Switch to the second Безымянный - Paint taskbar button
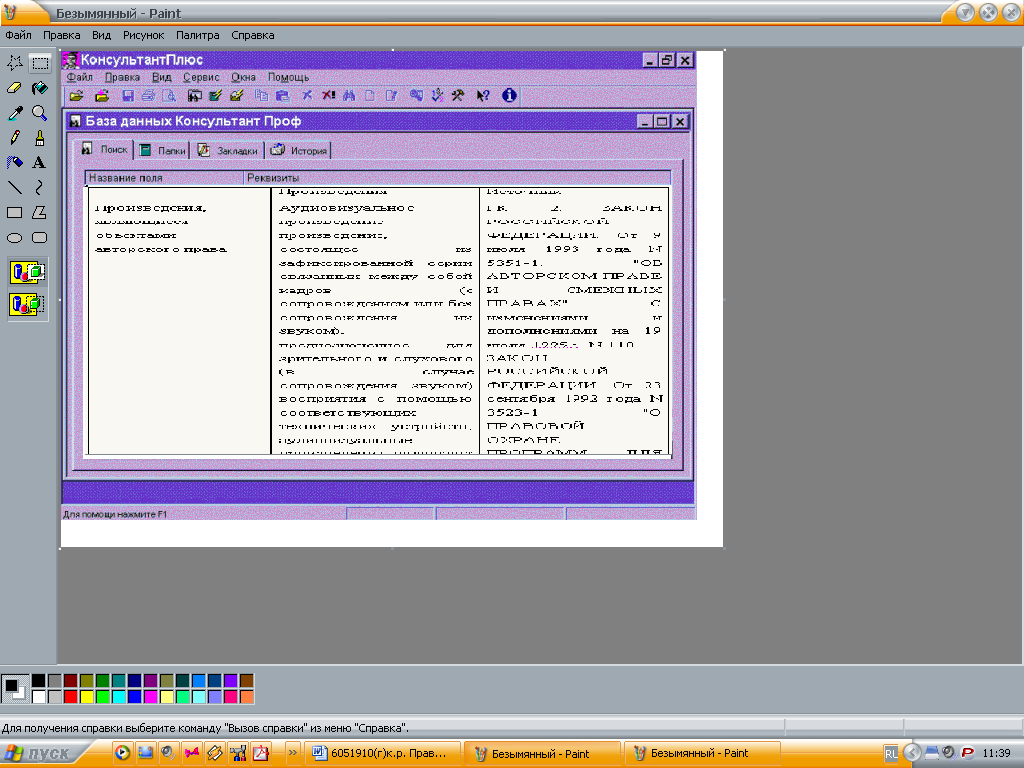 [x=702, y=754]
